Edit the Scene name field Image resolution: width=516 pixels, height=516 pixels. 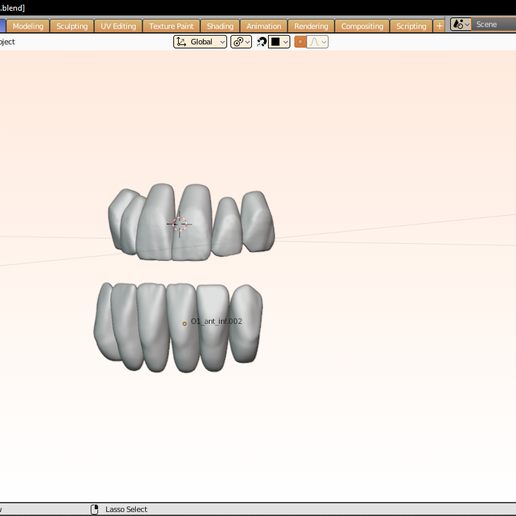click(494, 24)
